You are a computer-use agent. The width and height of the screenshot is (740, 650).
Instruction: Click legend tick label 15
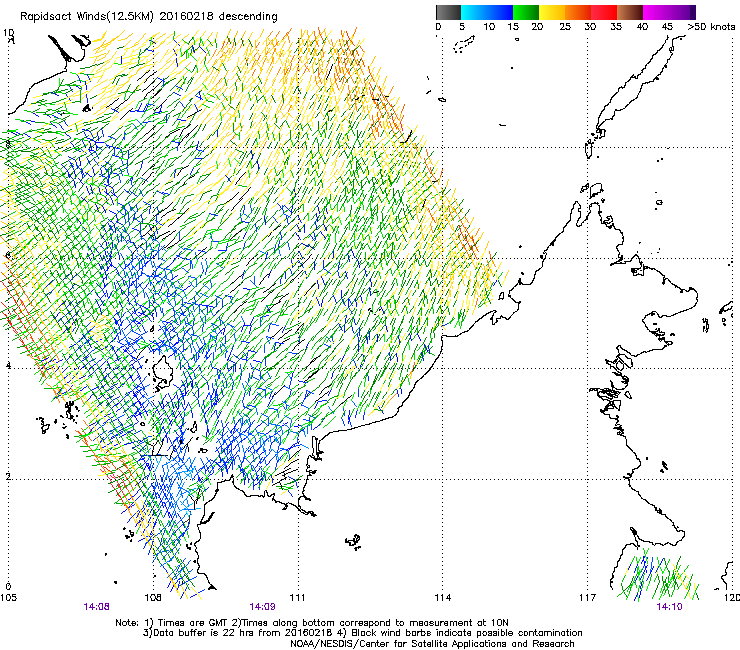click(x=513, y=26)
